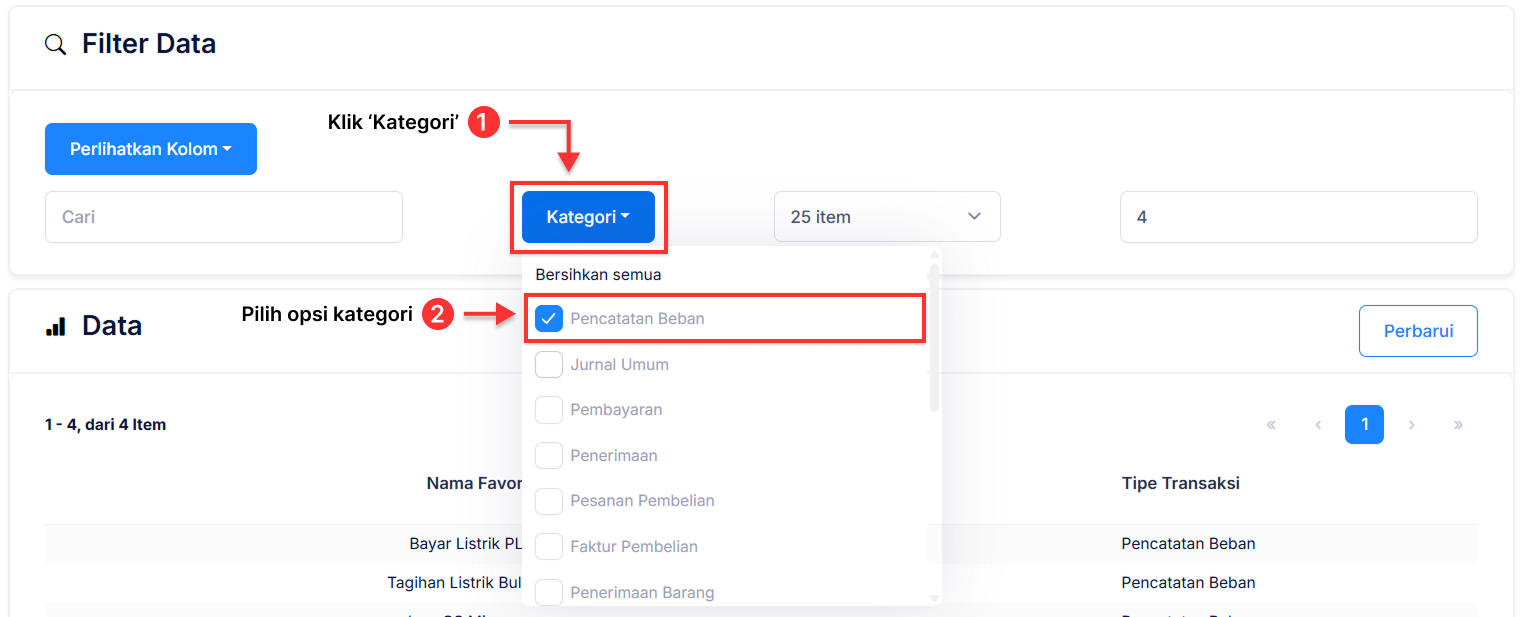Open the Perlihatkan Kolom dropdown
The width and height of the screenshot is (1535, 617).
[151, 149]
